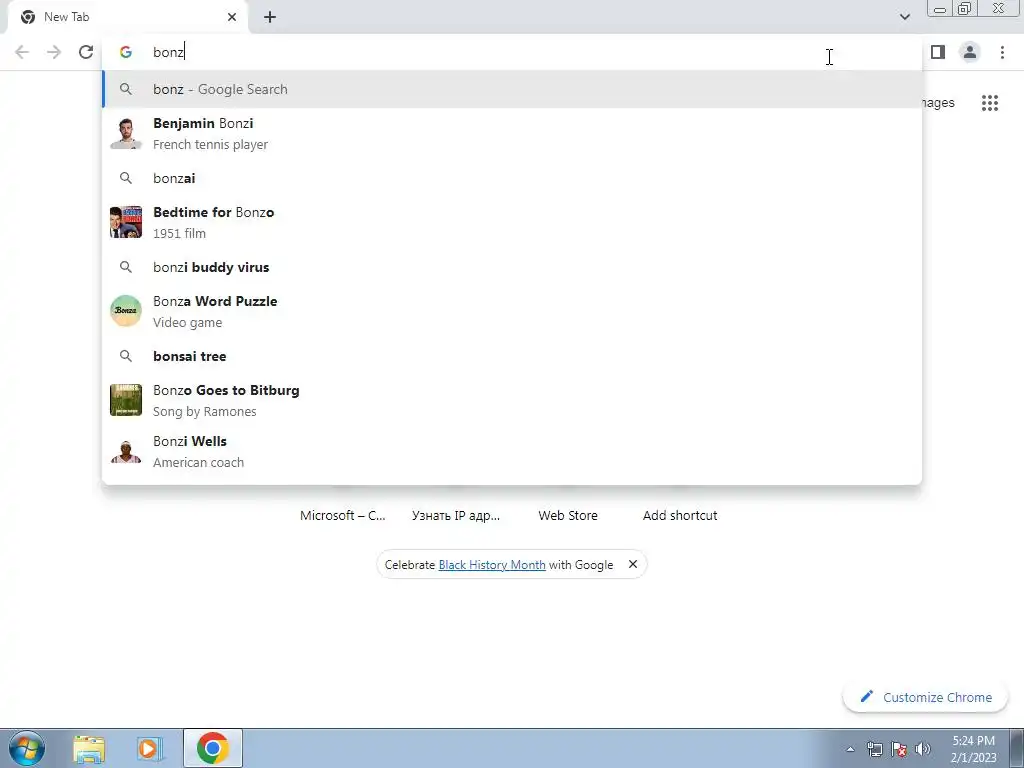The height and width of the screenshot is (768, 1024).
Task: Click the volume speaker tray icon
Action: [x=922, y=749]
